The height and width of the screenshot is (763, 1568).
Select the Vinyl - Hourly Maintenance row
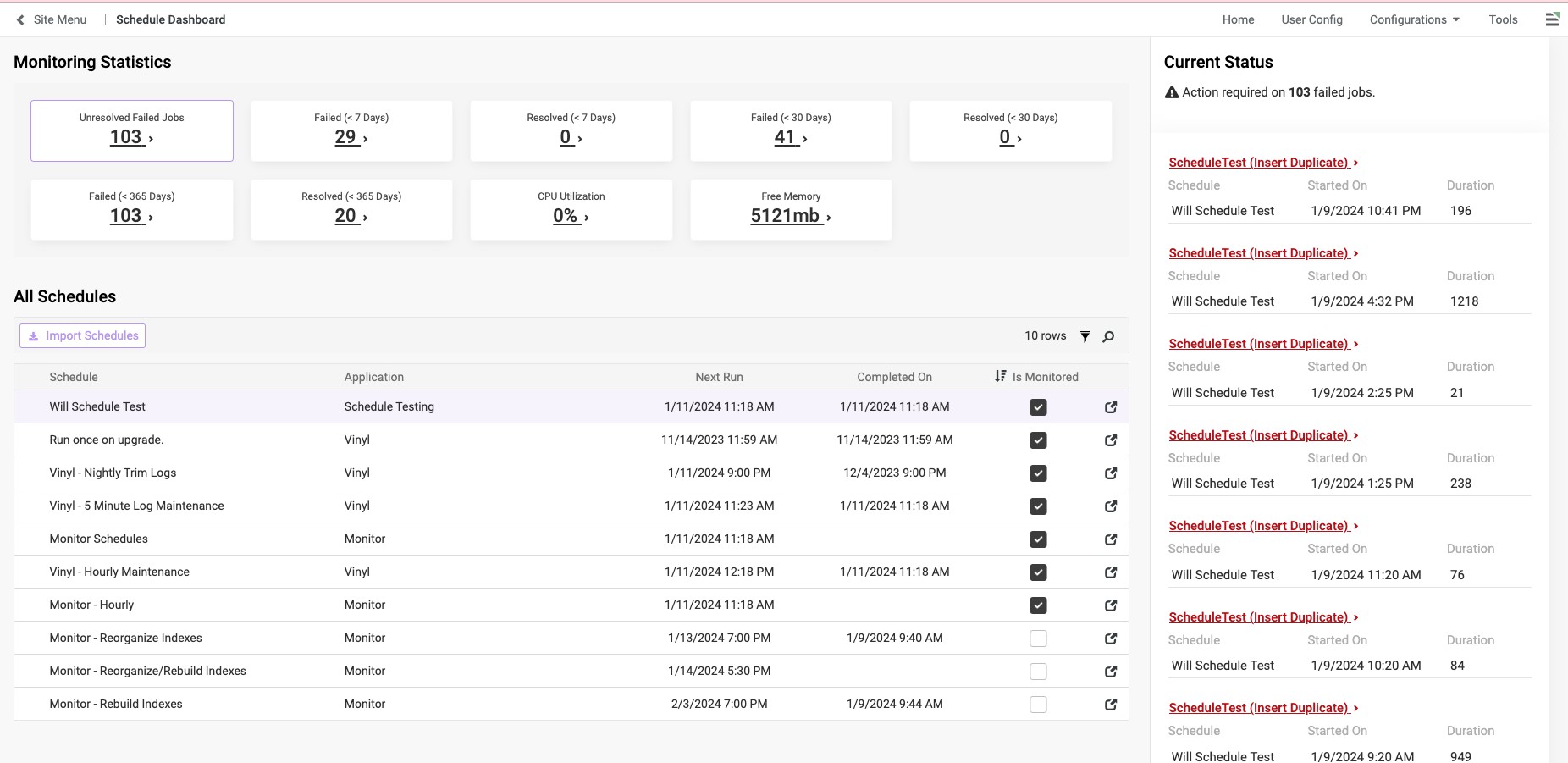coord(119,572)
